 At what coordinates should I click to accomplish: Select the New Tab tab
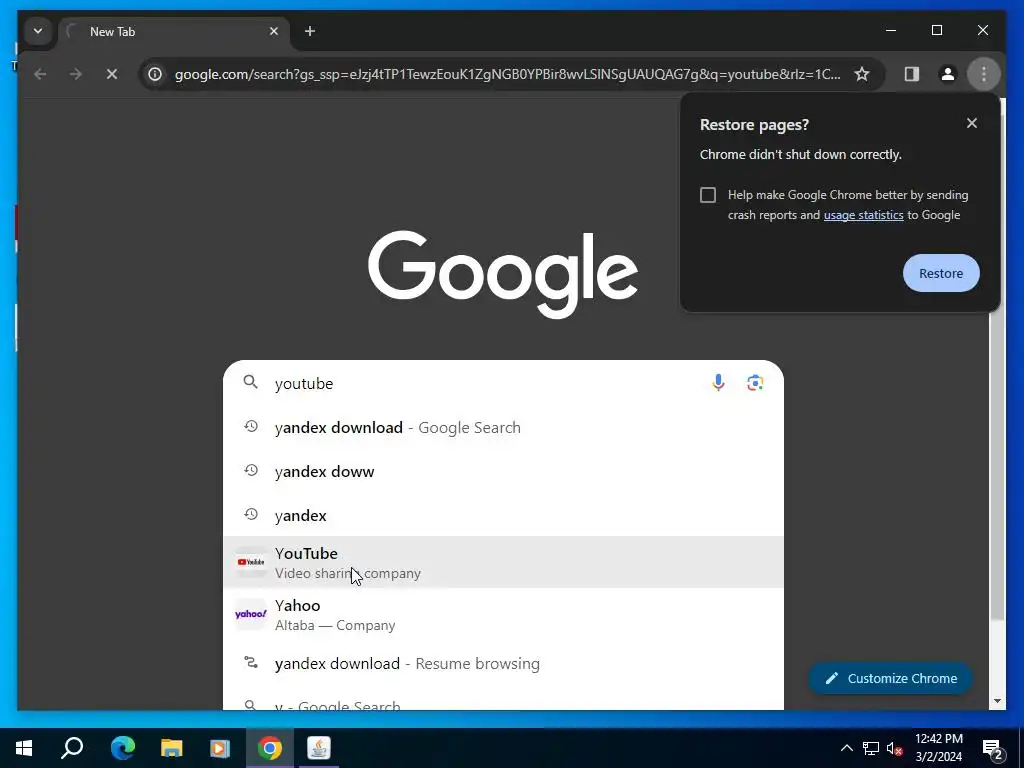click(174, 31)
